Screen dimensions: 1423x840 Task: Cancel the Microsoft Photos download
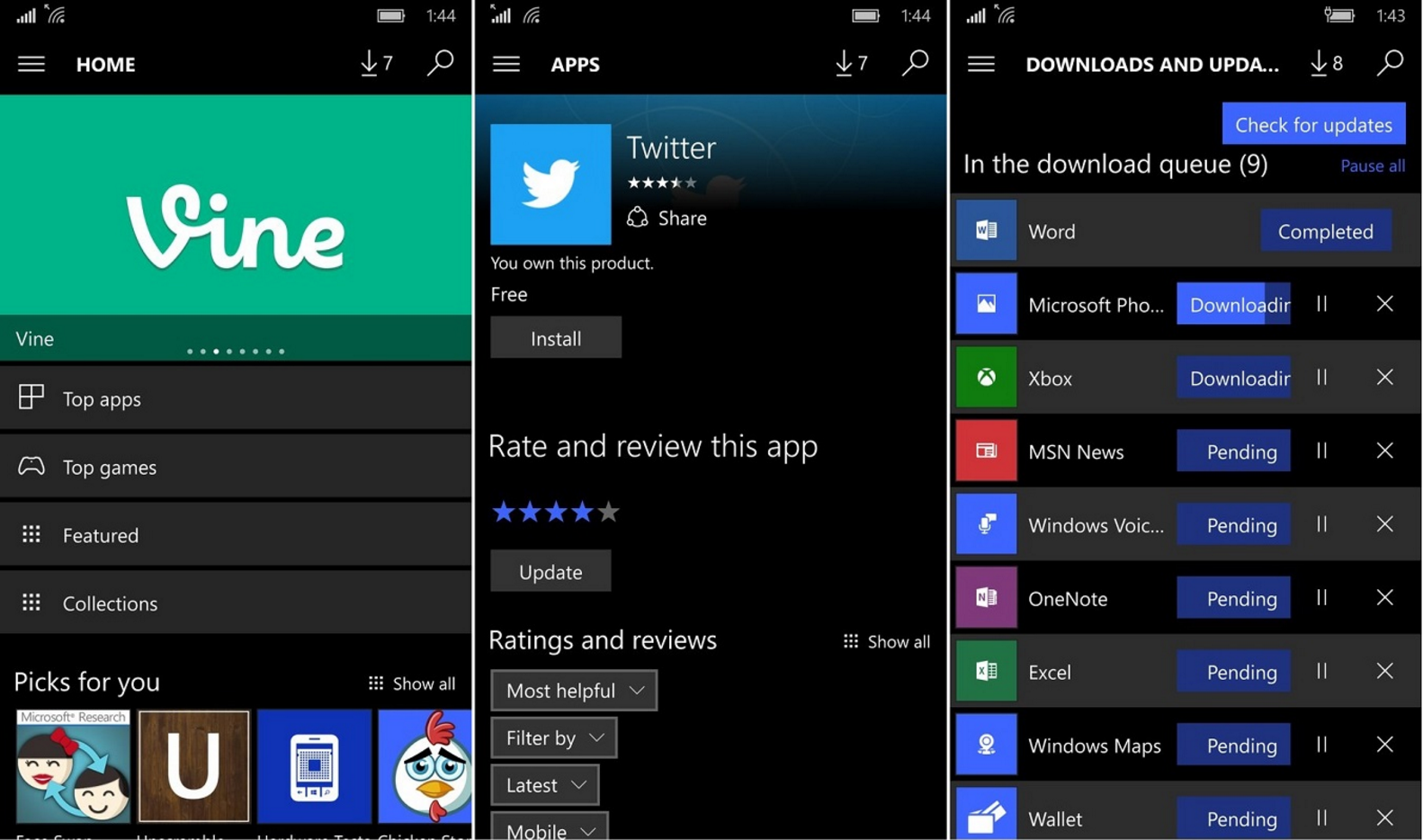(1385, 304)
